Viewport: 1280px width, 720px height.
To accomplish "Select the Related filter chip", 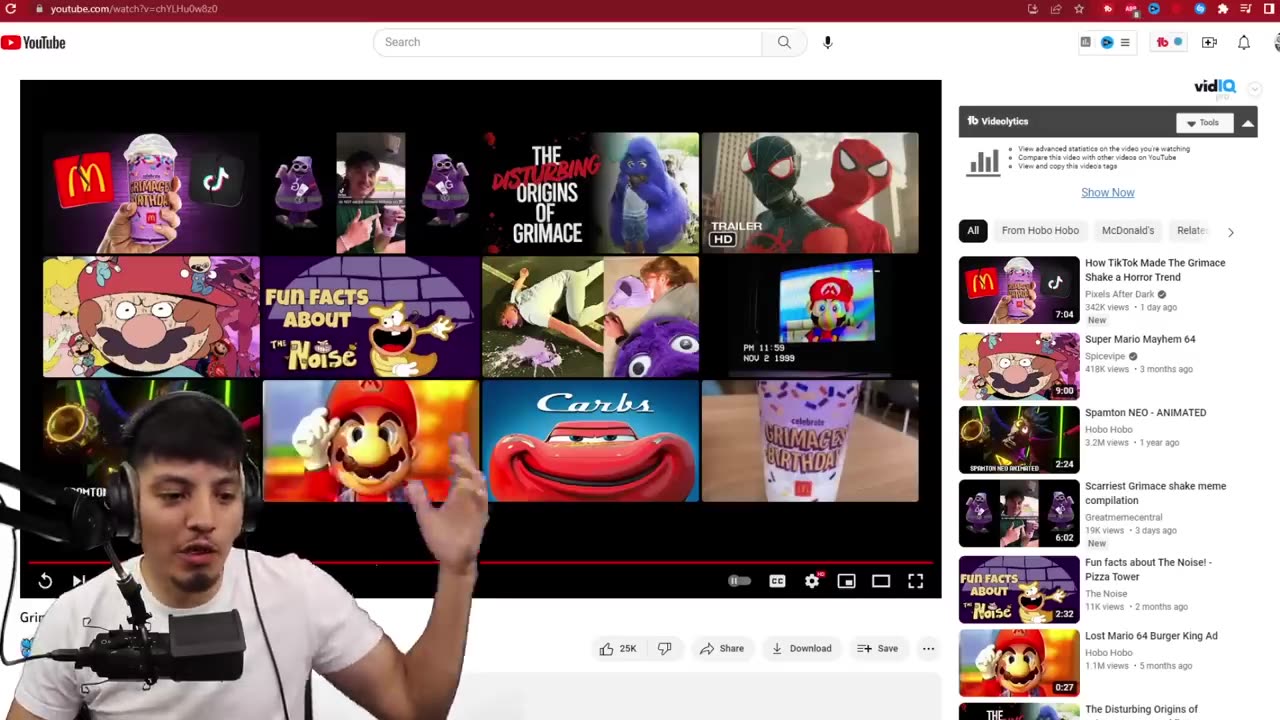I will (1192, 231).
